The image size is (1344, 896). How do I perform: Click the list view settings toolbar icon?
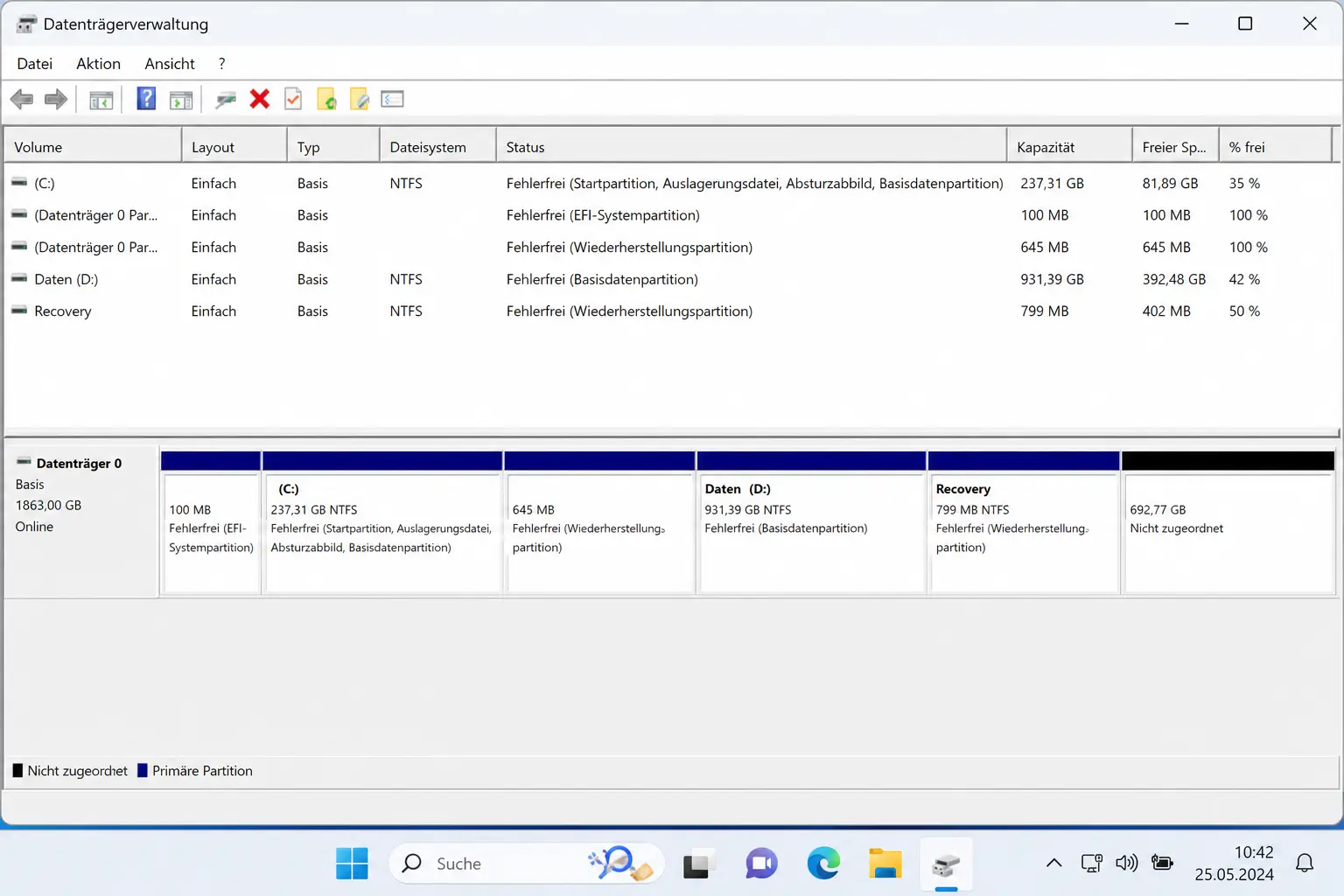pos(393,99)
